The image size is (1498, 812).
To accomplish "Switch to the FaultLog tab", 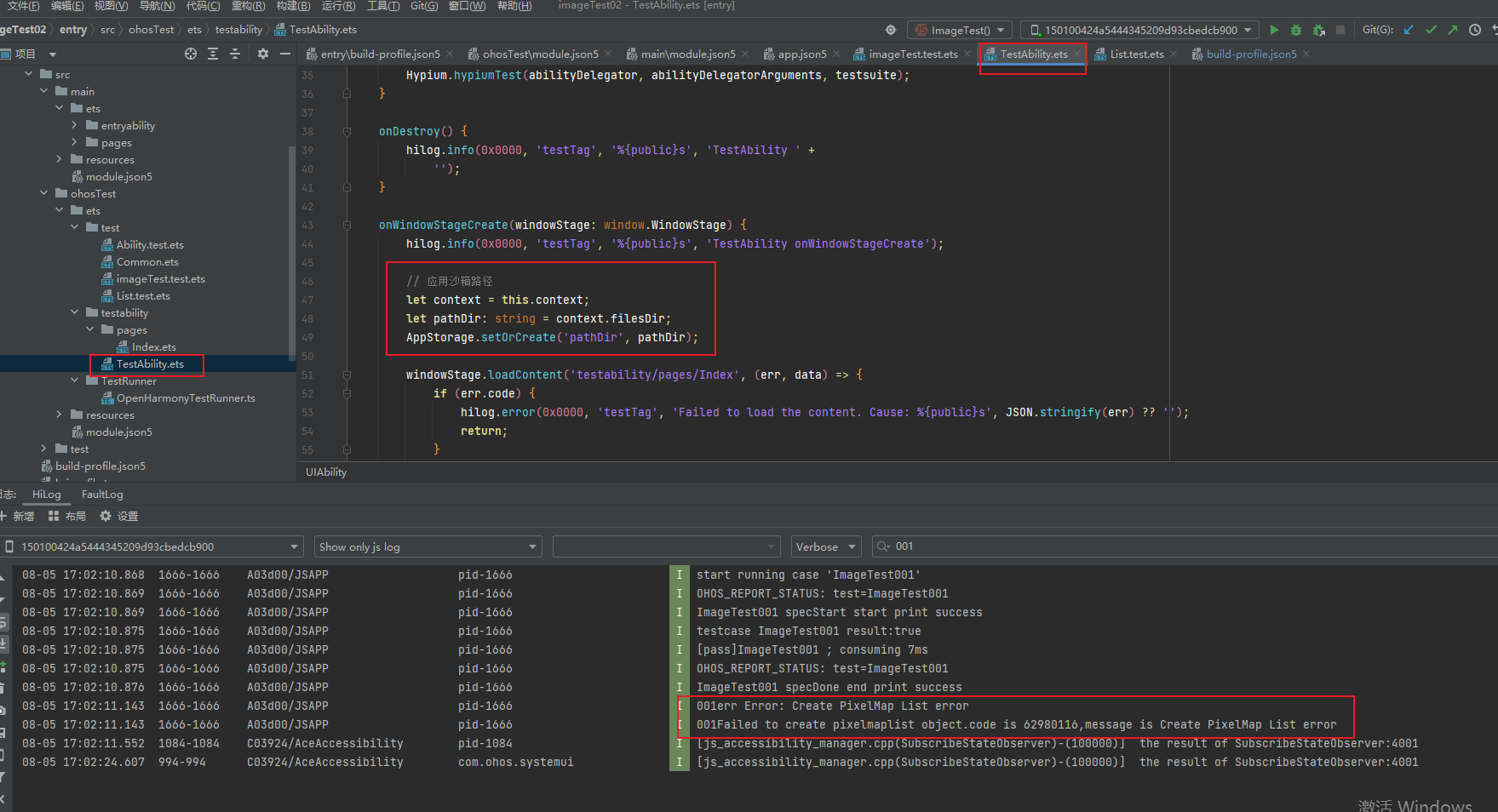I will click(102, 495).
